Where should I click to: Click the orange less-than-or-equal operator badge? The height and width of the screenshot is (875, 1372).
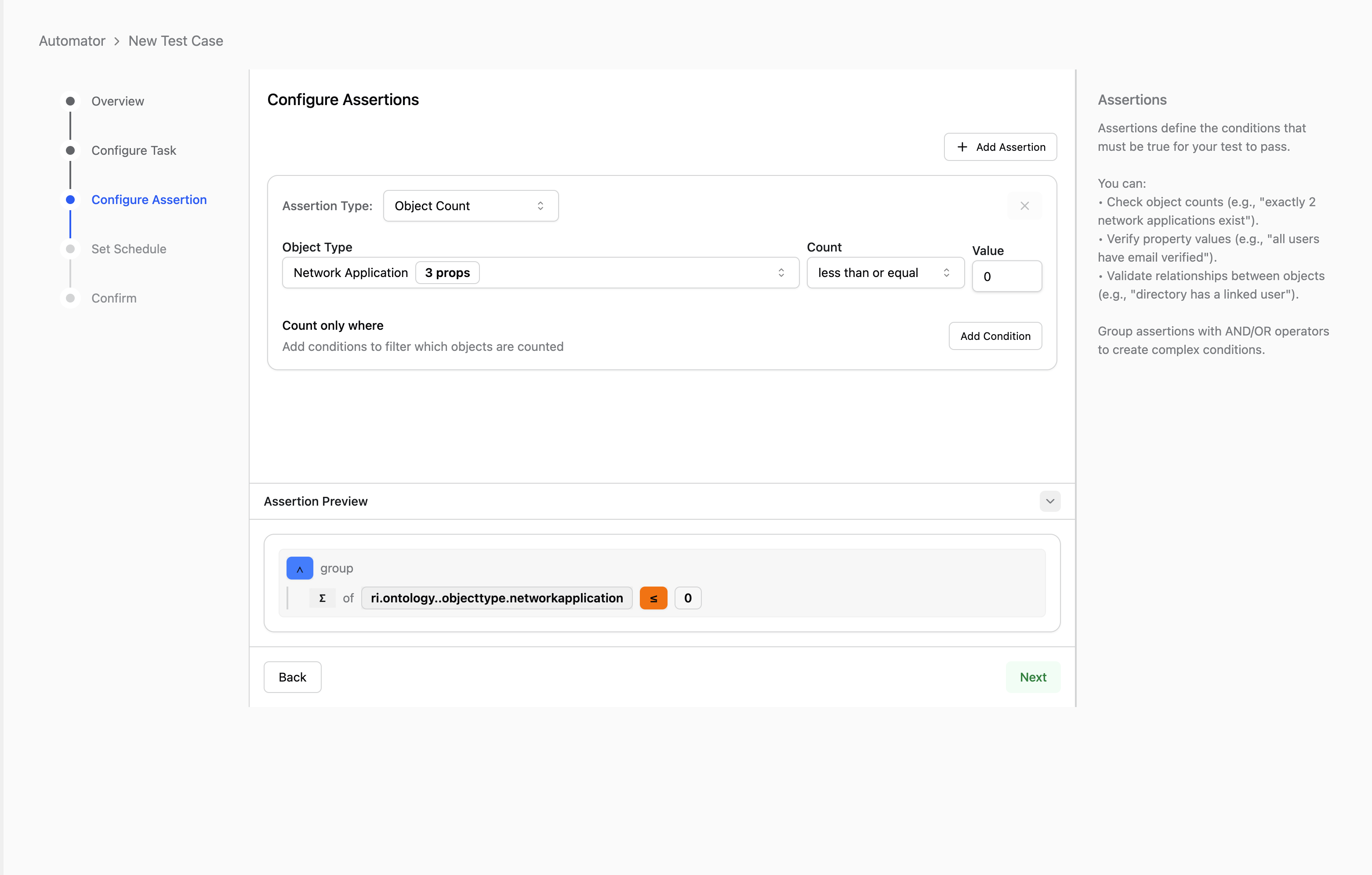[x=653, y=598]
